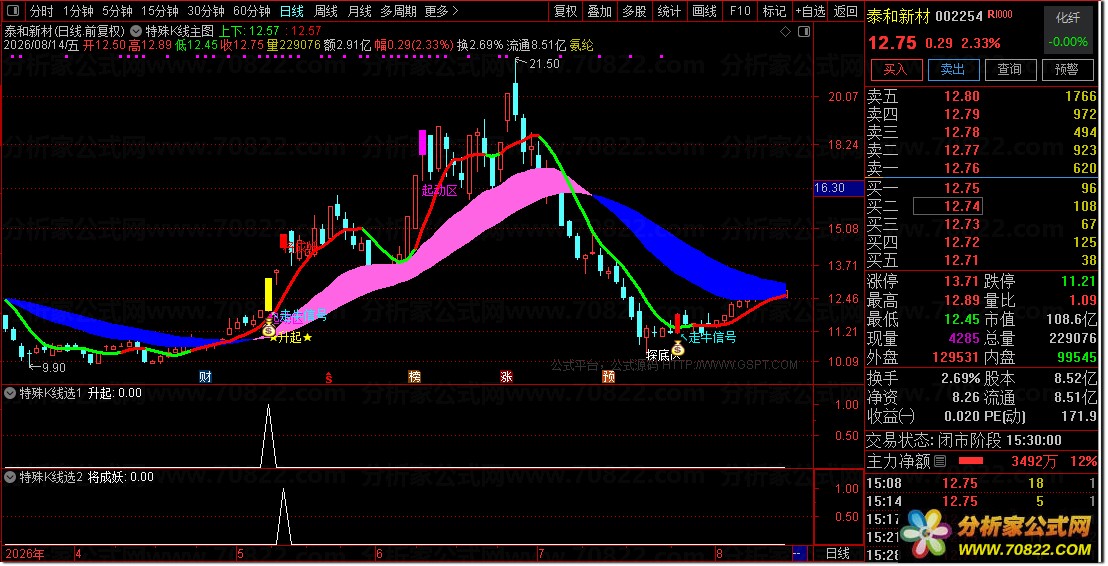Click the red $ marker below chart
Image resolution: width=1108 pixels, height=566 pixels.
[329, 377]
